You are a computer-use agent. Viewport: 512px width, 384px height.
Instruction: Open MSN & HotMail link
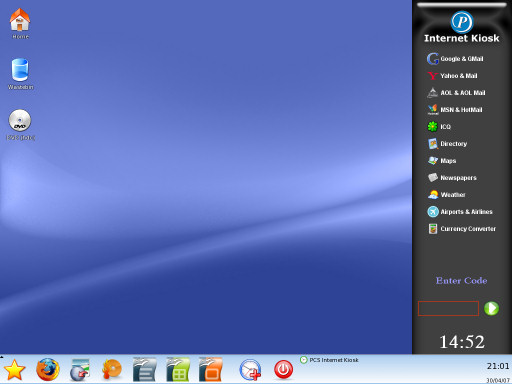(x=461, y=110)
